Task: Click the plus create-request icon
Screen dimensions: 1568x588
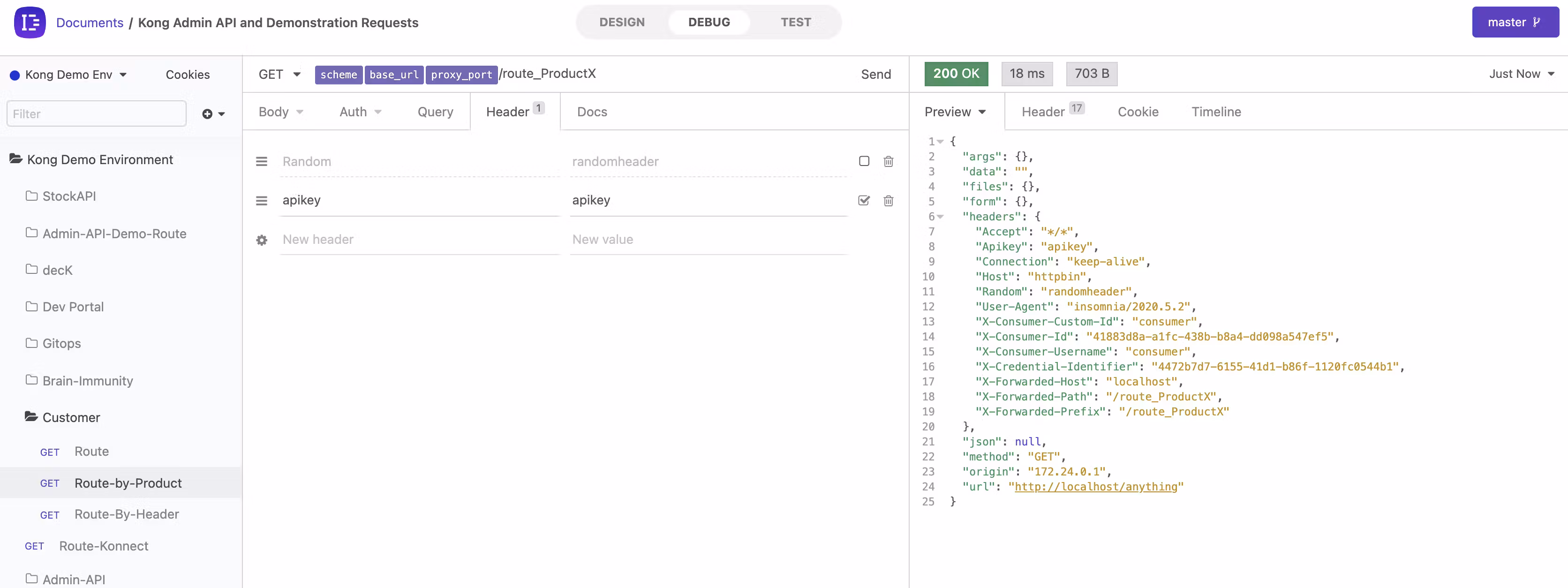Action: 208,114
